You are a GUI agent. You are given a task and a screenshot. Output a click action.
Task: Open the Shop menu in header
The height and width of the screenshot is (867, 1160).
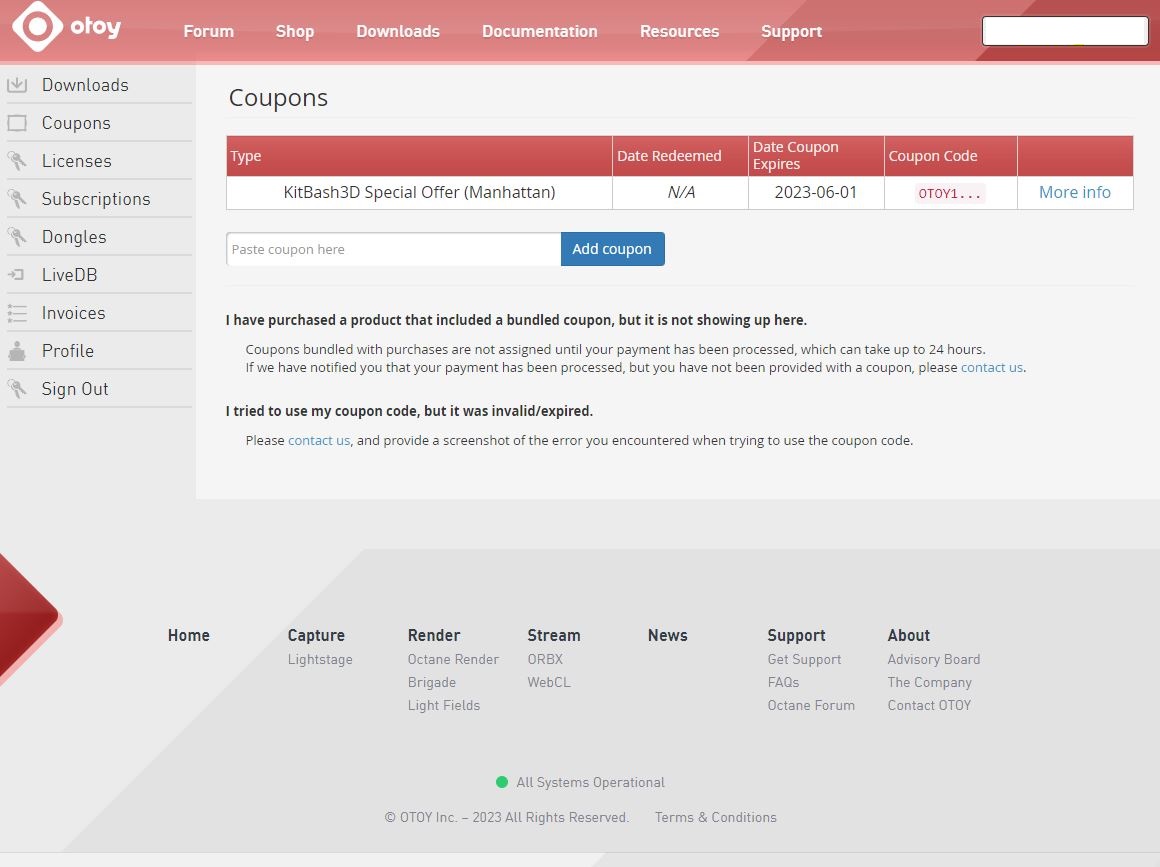(x=295, y=31)
